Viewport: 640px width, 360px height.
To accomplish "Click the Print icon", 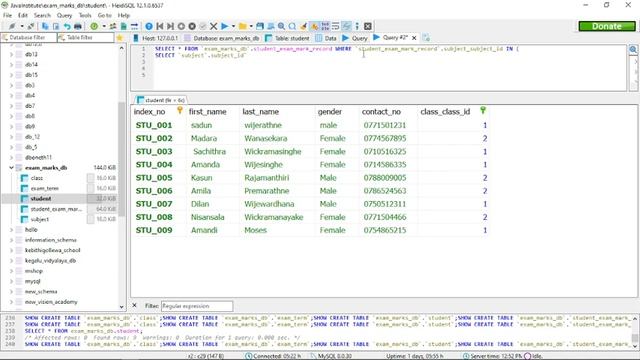I will [78, 26].
